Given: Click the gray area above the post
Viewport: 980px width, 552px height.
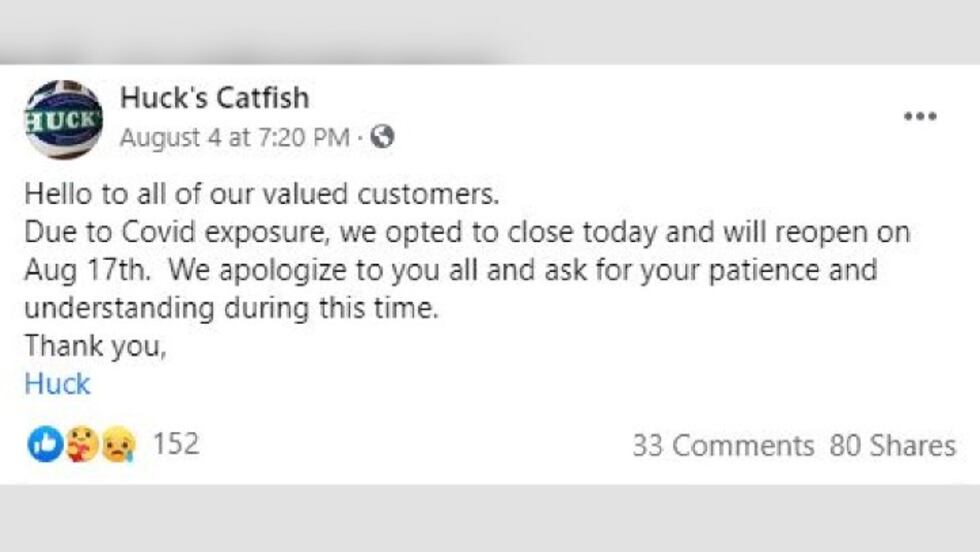Looking at the screenshot, I should click(490, 32).
